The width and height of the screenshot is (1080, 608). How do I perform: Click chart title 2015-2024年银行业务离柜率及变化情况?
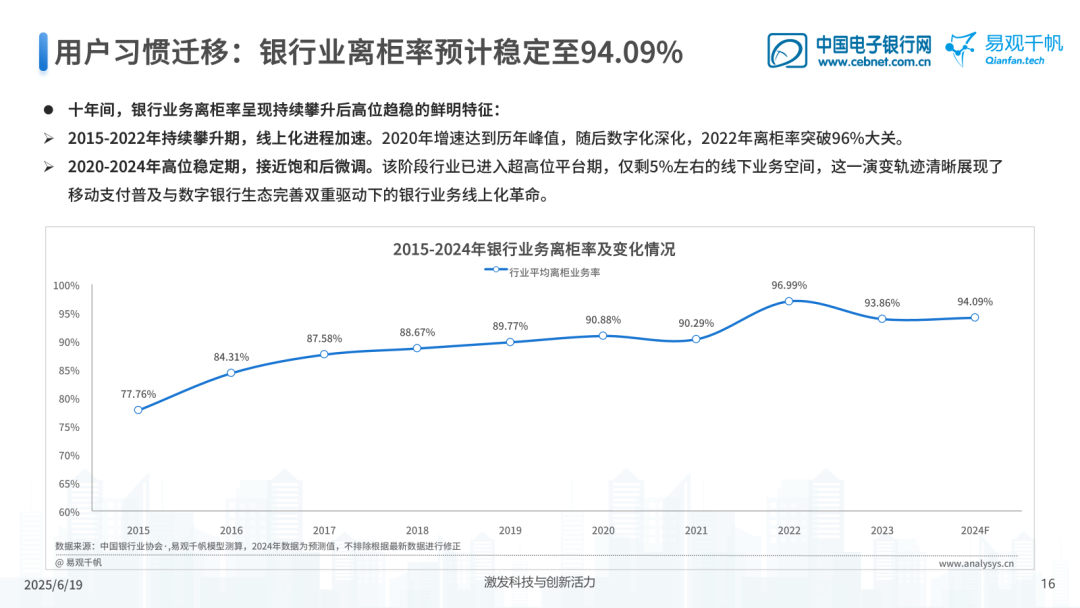(534, 249)
